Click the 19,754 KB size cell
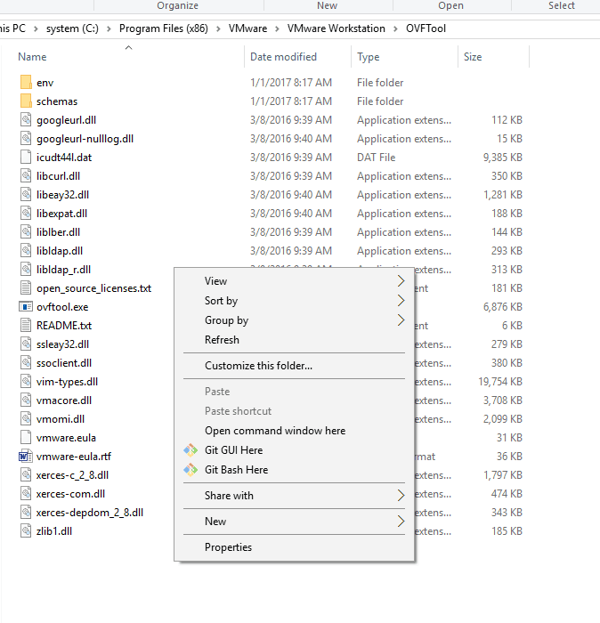600x623 pixels. pos(500,381)
